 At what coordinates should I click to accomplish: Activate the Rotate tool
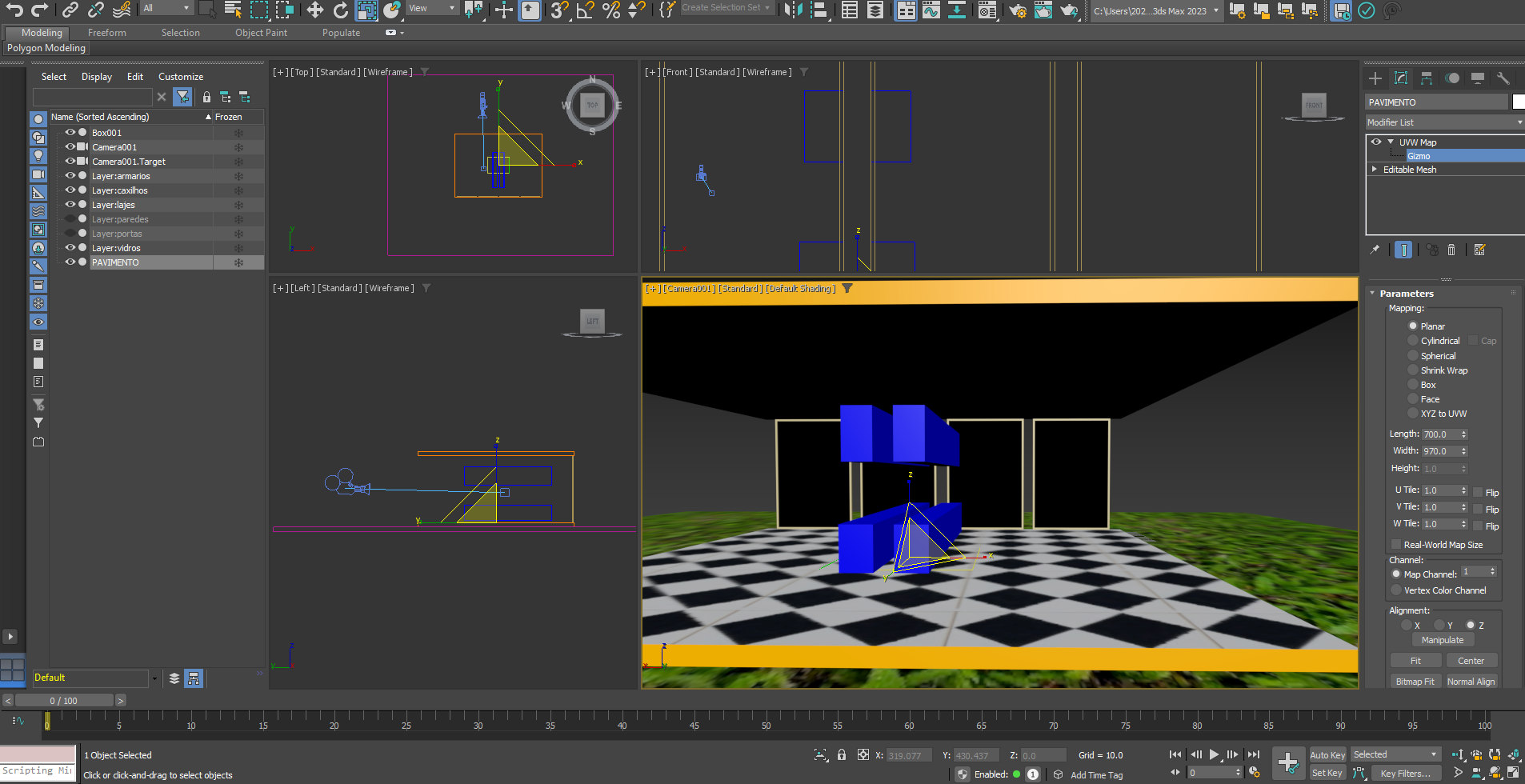click(341, 10)
